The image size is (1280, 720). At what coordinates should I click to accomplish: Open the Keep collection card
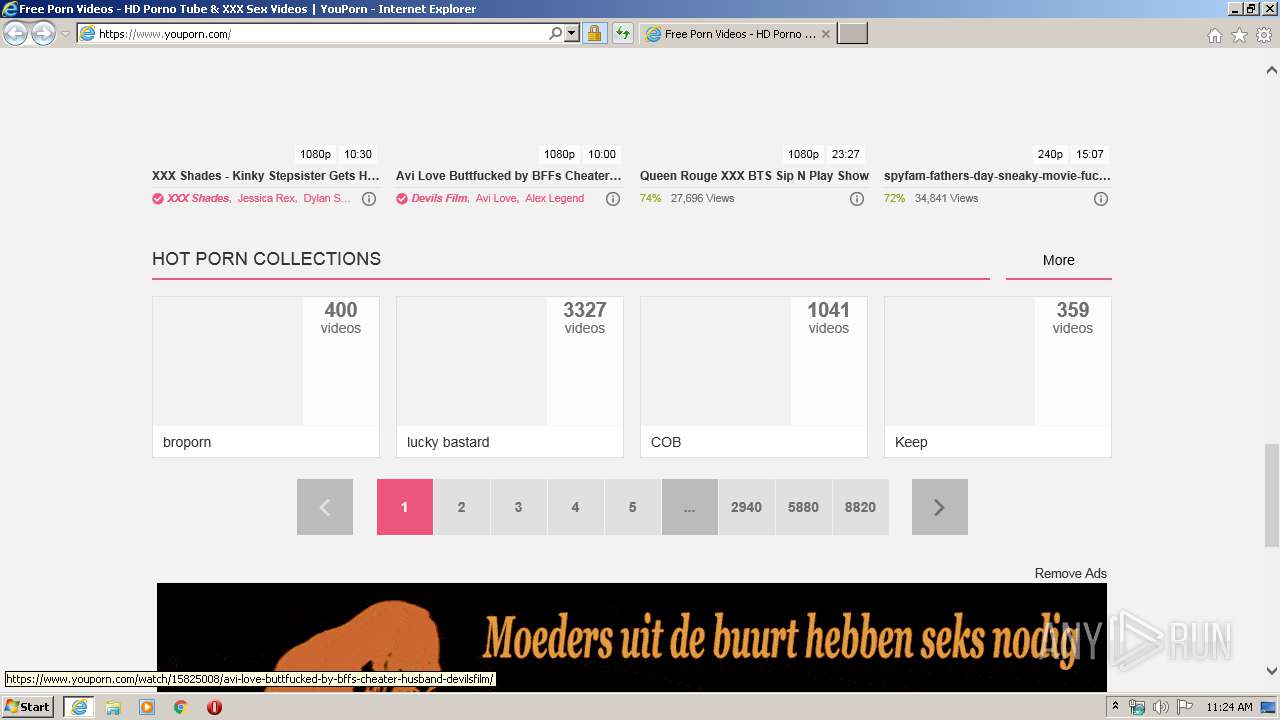[x=998, y=377]
